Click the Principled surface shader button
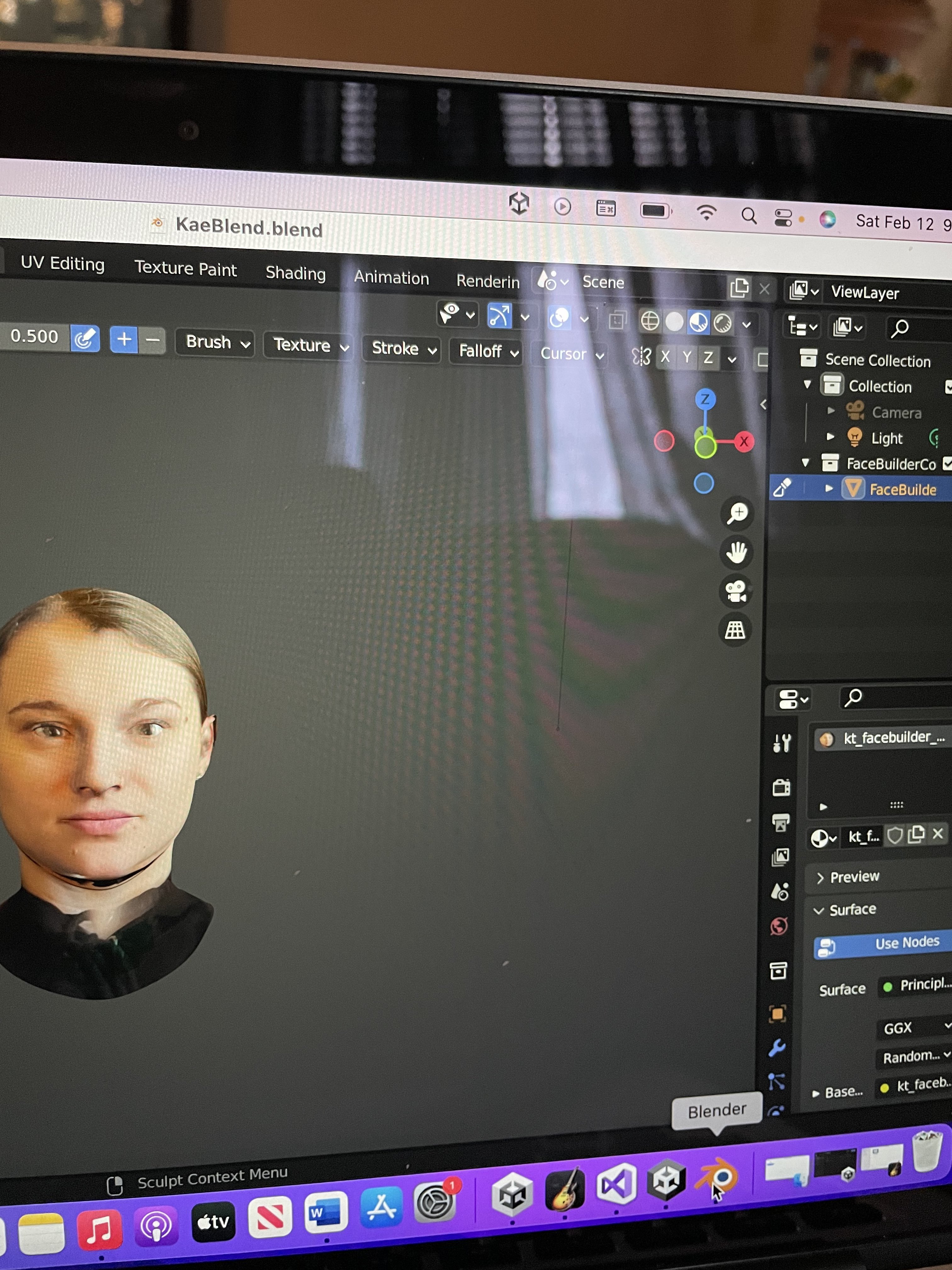The image size is (952, 1270). [915, 985]
